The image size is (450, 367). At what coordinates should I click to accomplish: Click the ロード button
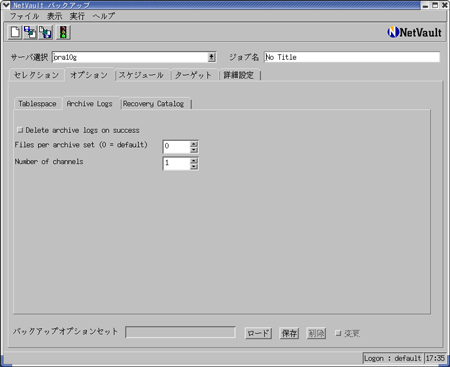pyautogui.click(x=258, y=333)
